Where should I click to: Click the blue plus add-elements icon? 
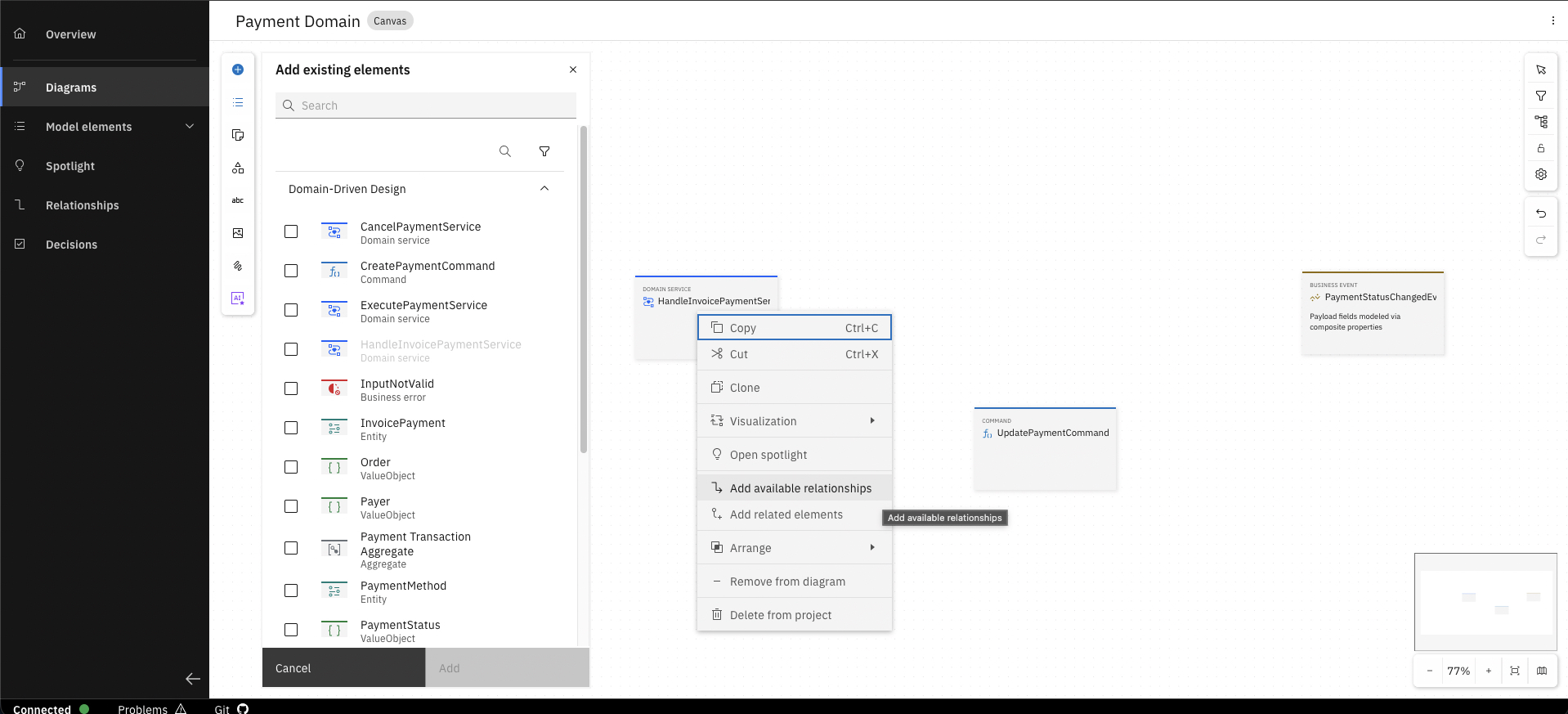[x=238, y=70]
